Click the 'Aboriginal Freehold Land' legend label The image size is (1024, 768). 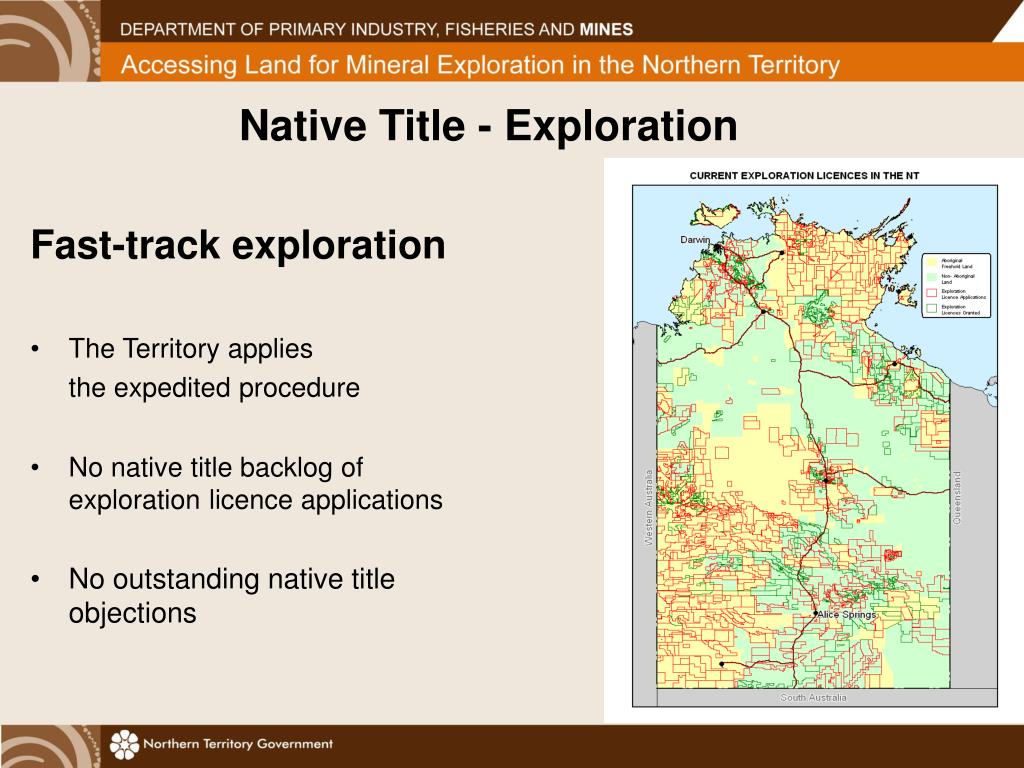click(x=957, y=263)
